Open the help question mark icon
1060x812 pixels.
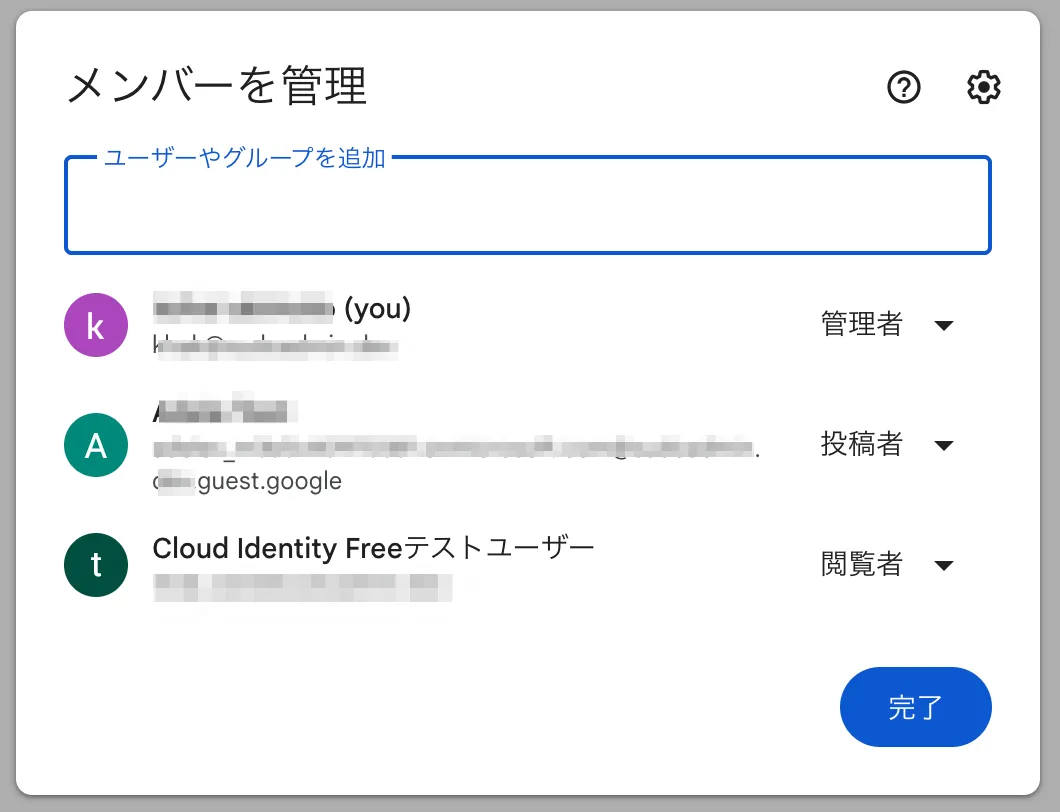904,88
